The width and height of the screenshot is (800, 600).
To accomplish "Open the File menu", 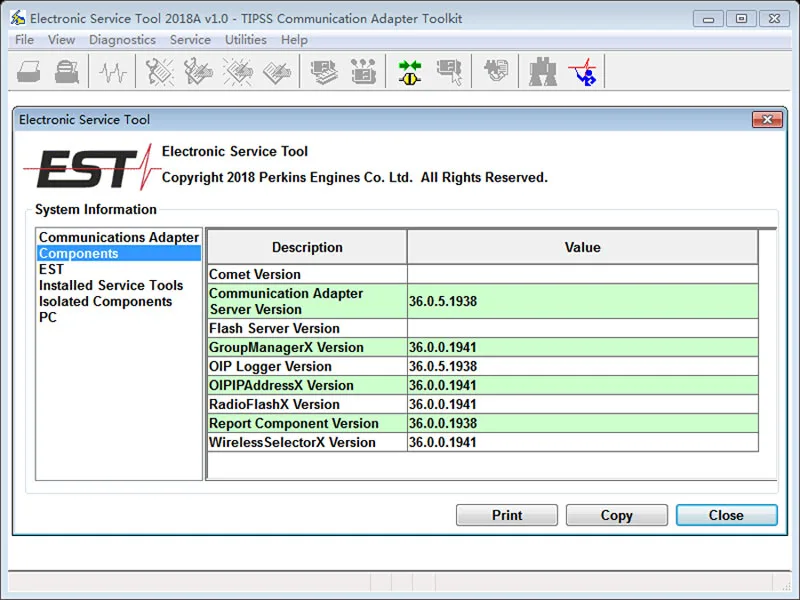I will 24,40.
